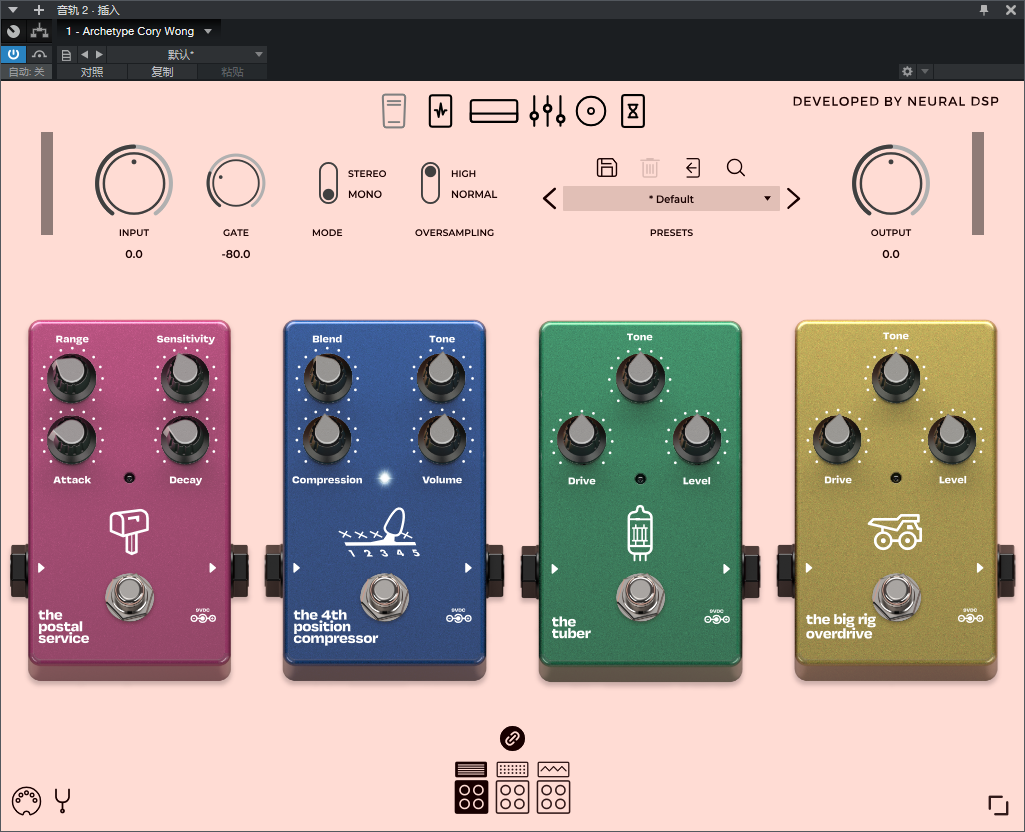
Task: Click the big rig overdrive Tone knob
Action: (896, 378)
